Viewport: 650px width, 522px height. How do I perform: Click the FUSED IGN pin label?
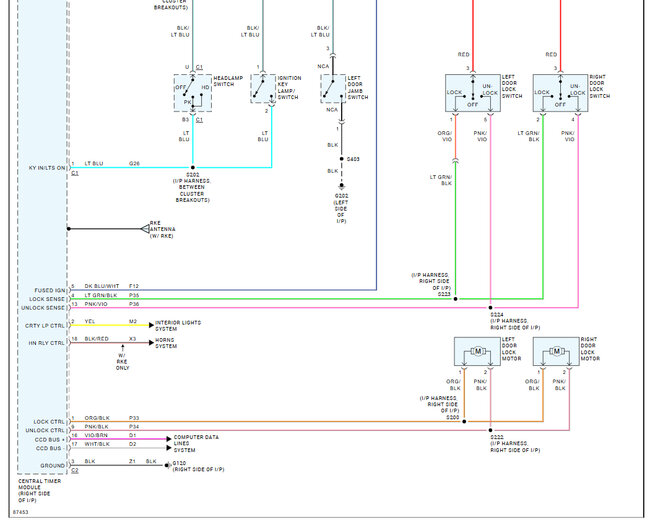click(49, 290)
